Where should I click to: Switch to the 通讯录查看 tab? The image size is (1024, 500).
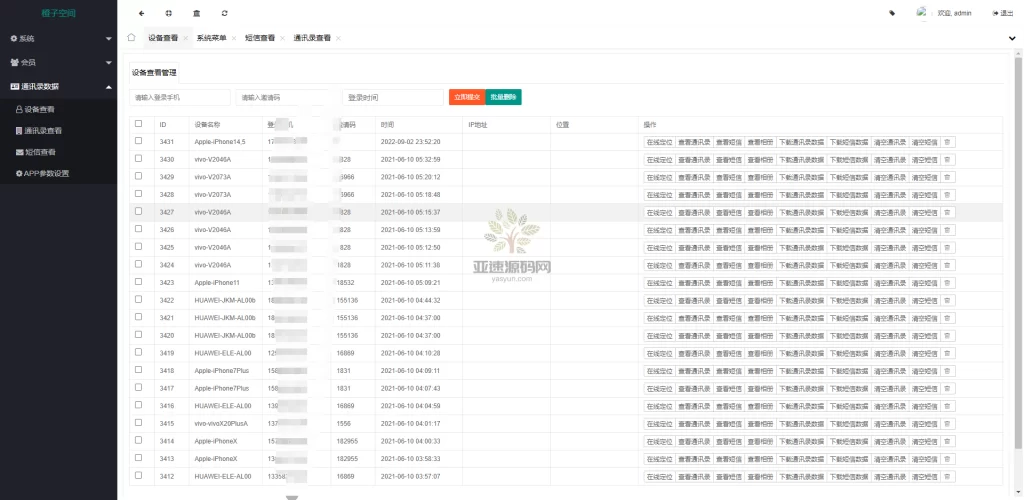click(312, 39)
